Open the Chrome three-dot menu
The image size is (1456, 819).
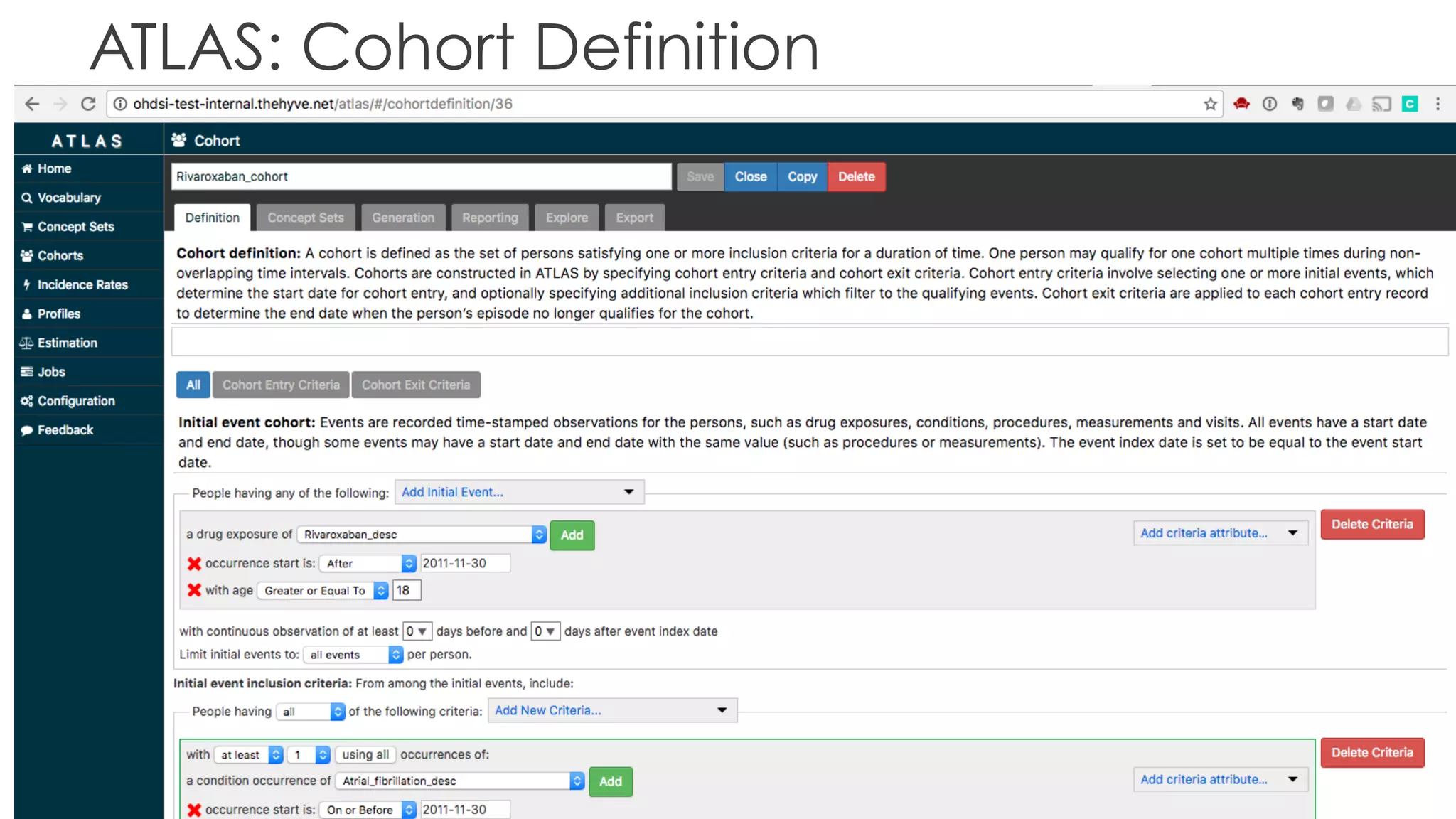click(x=1438, y=104)
